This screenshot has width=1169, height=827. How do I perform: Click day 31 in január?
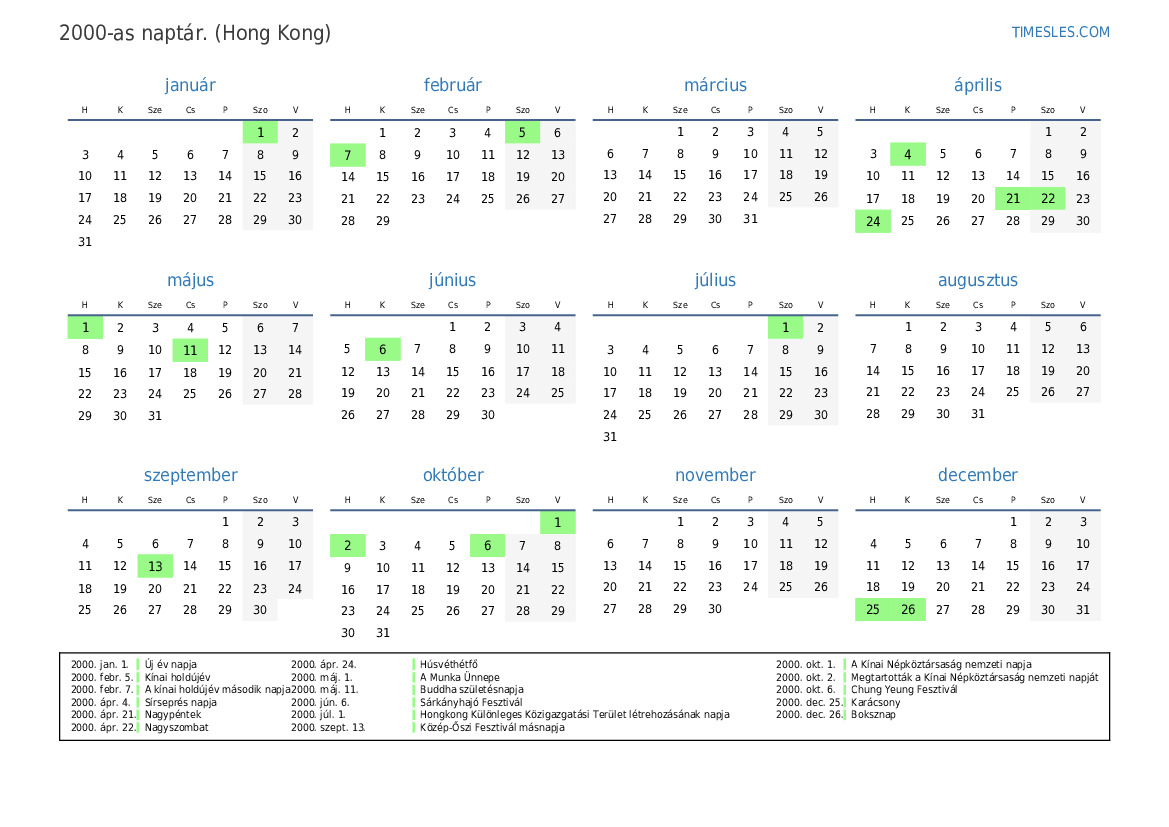[85, 242]
